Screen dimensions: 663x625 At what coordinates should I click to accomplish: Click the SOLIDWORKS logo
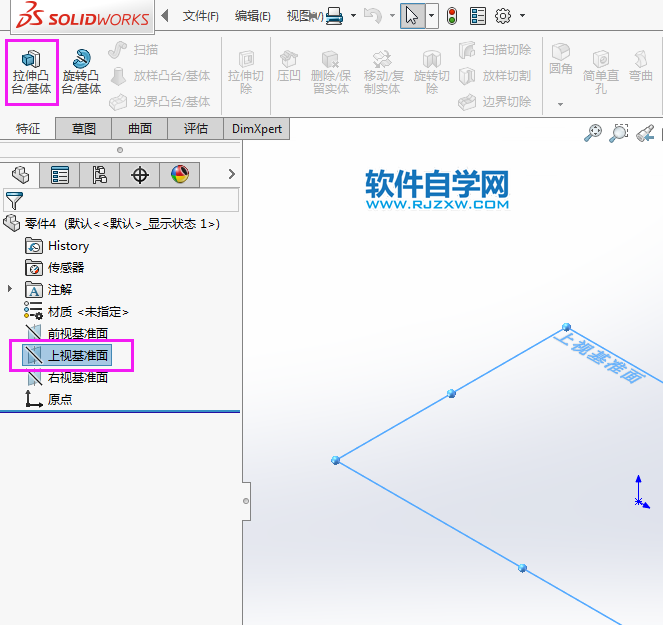point(82,16)
